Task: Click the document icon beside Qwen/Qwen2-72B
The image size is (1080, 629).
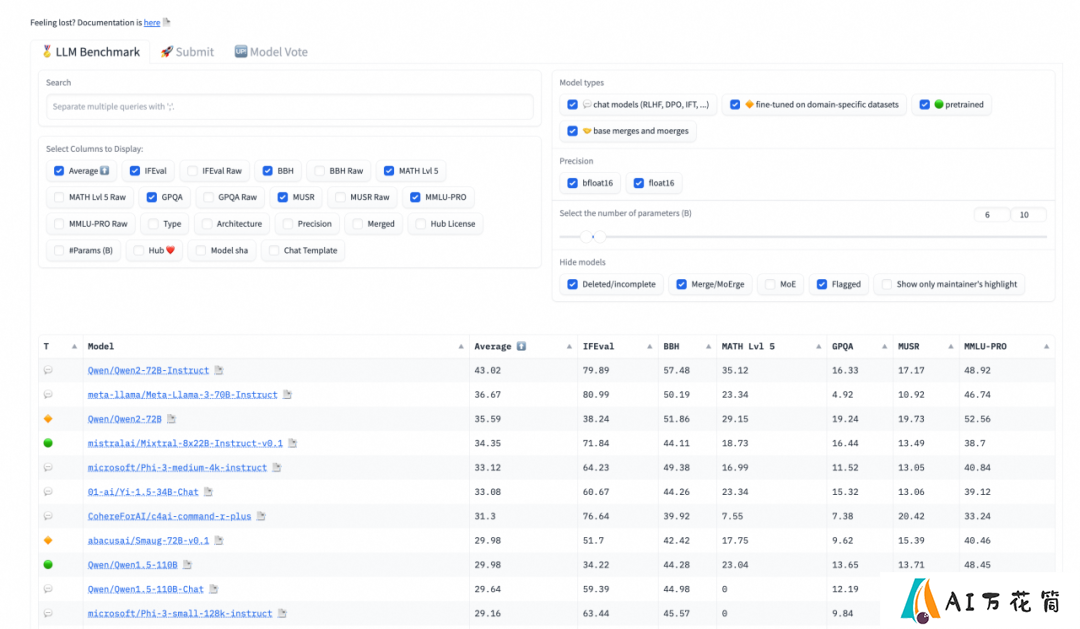Action: [172, 419]
